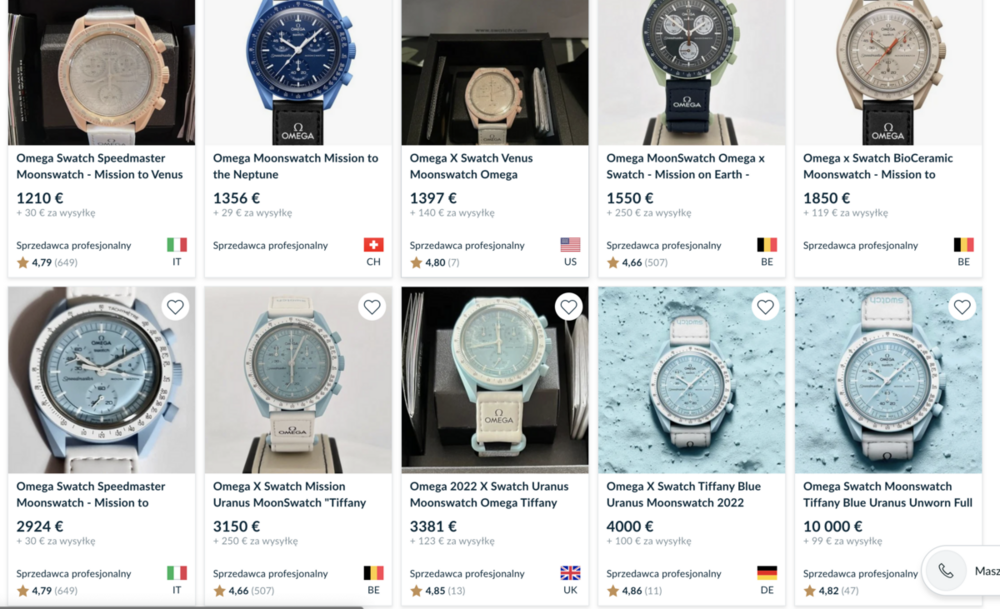
Task: Click the 1850 € price on BioCeramic listing
Action: coord(827,198)
